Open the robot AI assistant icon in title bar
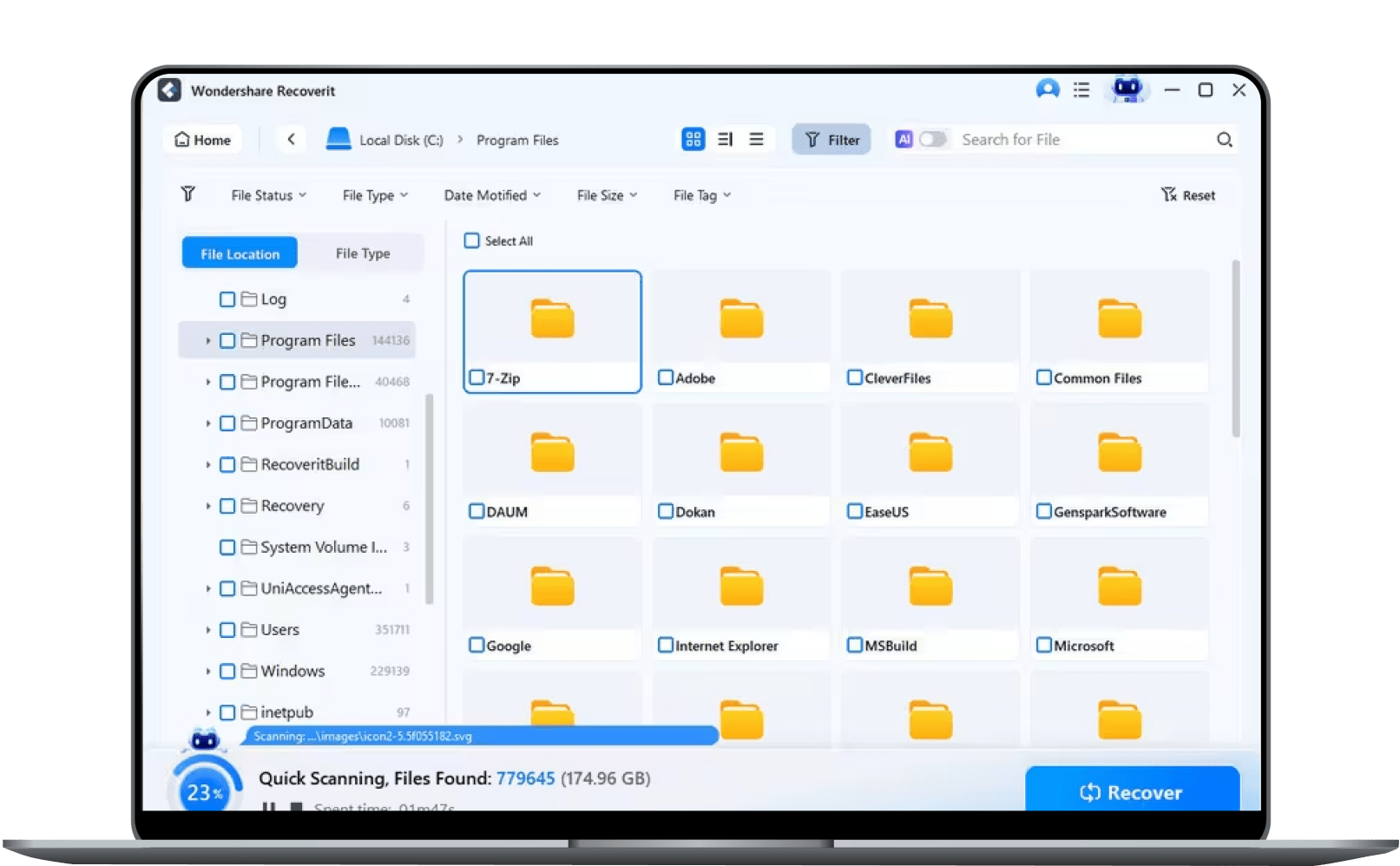Screen dimensions: 1400x866 (1127, 89)
